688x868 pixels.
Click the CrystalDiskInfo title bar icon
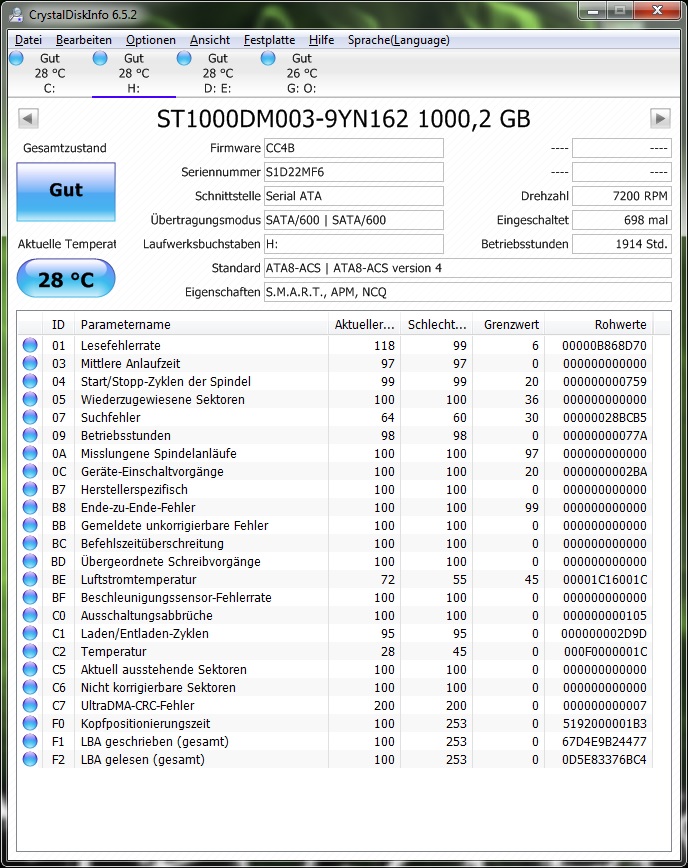coord(17,14)
